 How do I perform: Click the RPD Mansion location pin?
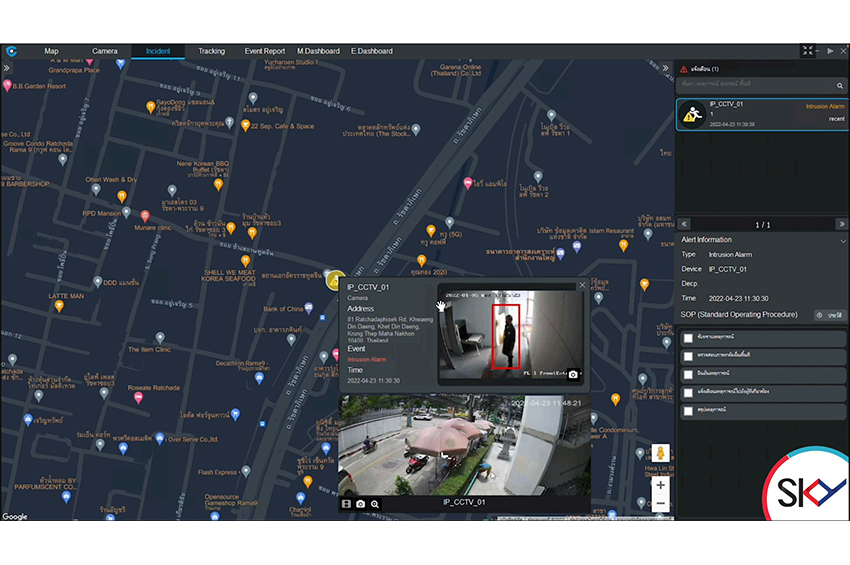(x=126, y=213)
